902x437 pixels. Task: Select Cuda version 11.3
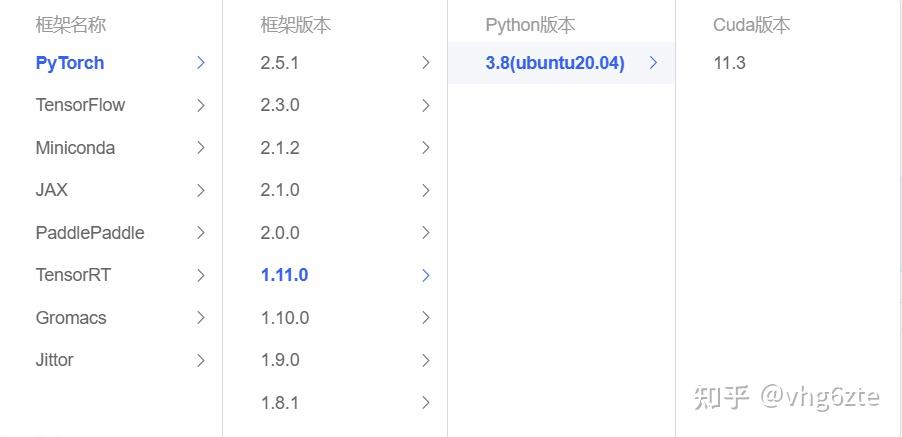[x=729, y=63]
